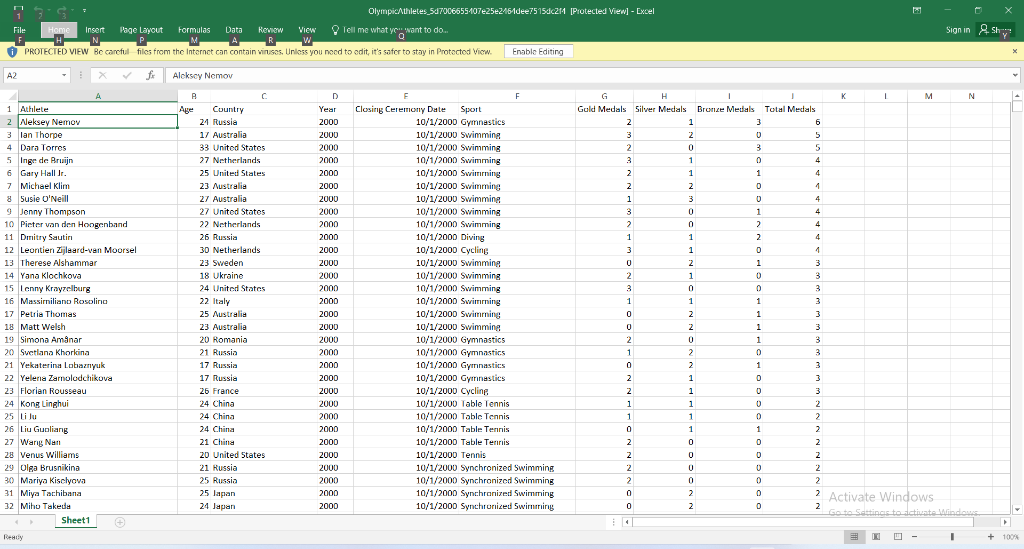Click the France country cell

[264, 391]
